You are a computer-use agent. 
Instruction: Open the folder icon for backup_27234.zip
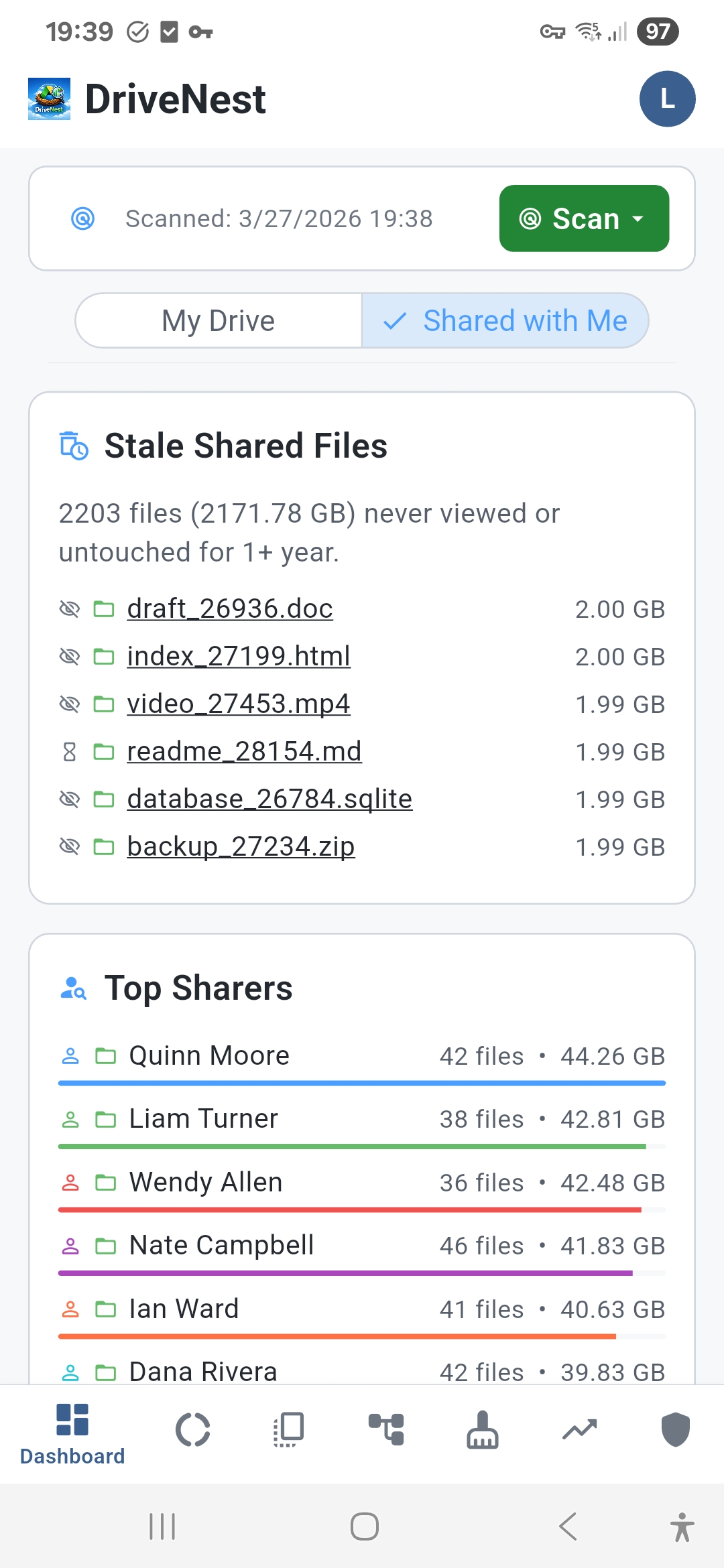coord(103,847)
